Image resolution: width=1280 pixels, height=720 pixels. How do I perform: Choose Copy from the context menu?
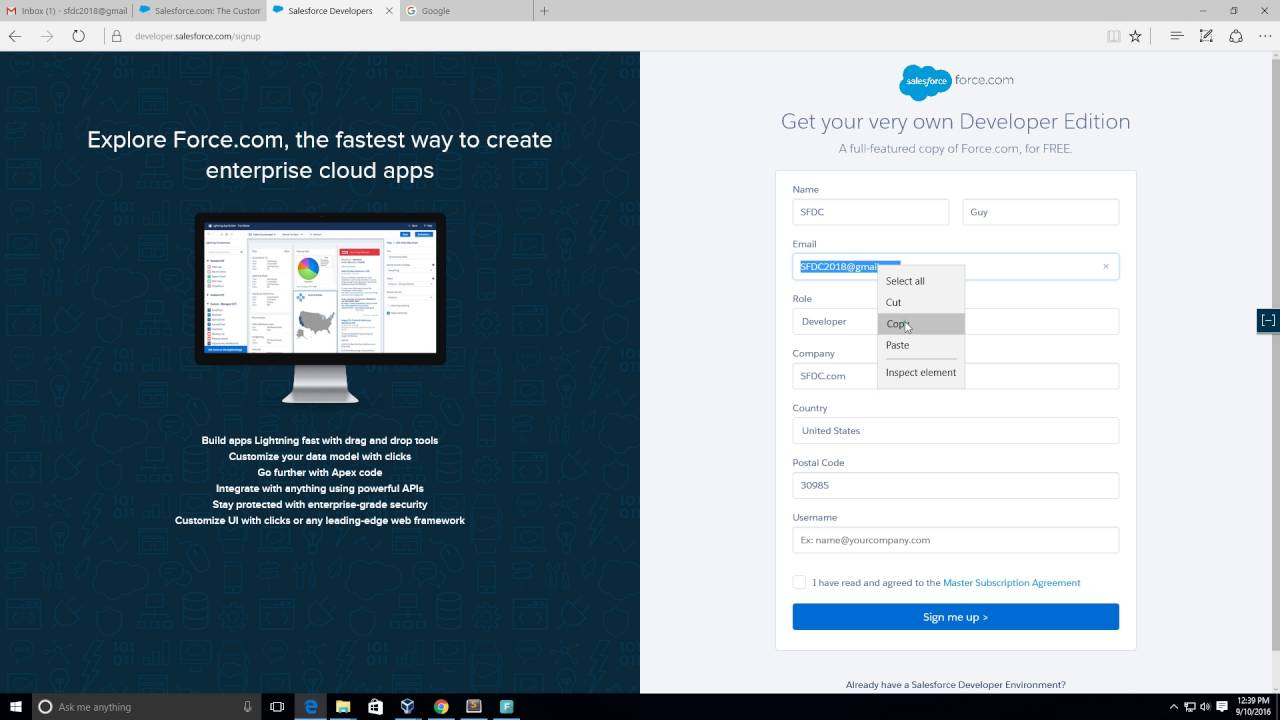(921, 324)
